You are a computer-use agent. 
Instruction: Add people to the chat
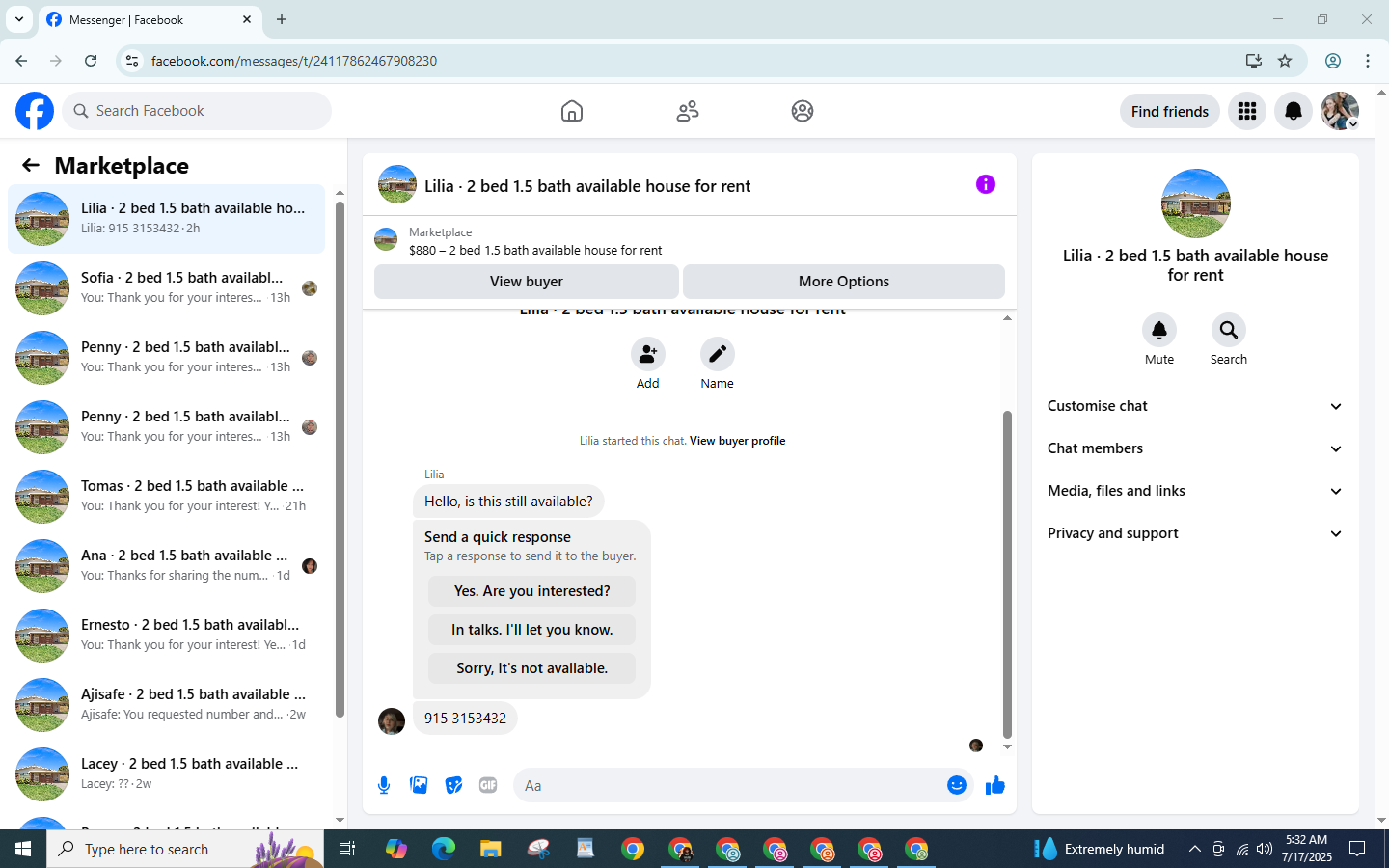click(x=648, y=354)
